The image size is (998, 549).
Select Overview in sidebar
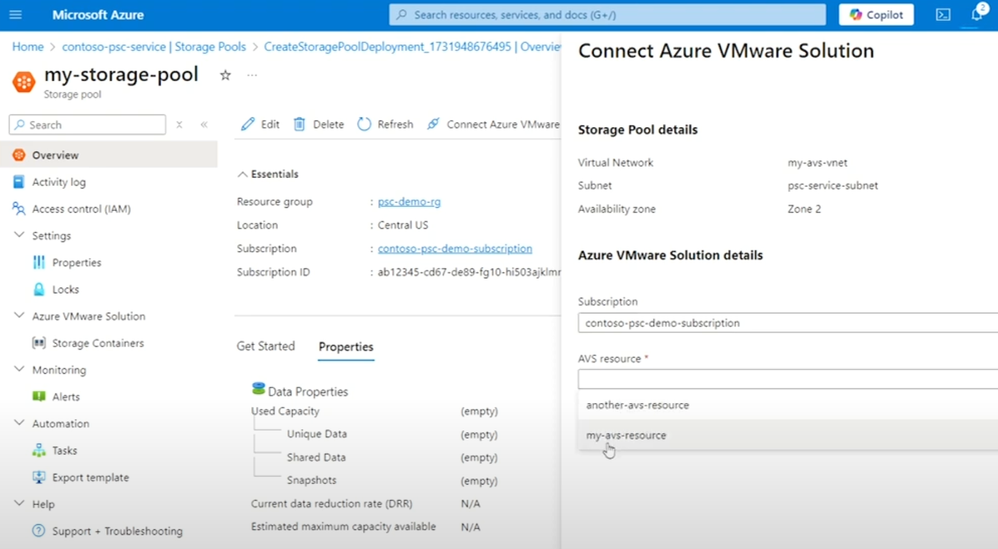click(x=109, y=155)
